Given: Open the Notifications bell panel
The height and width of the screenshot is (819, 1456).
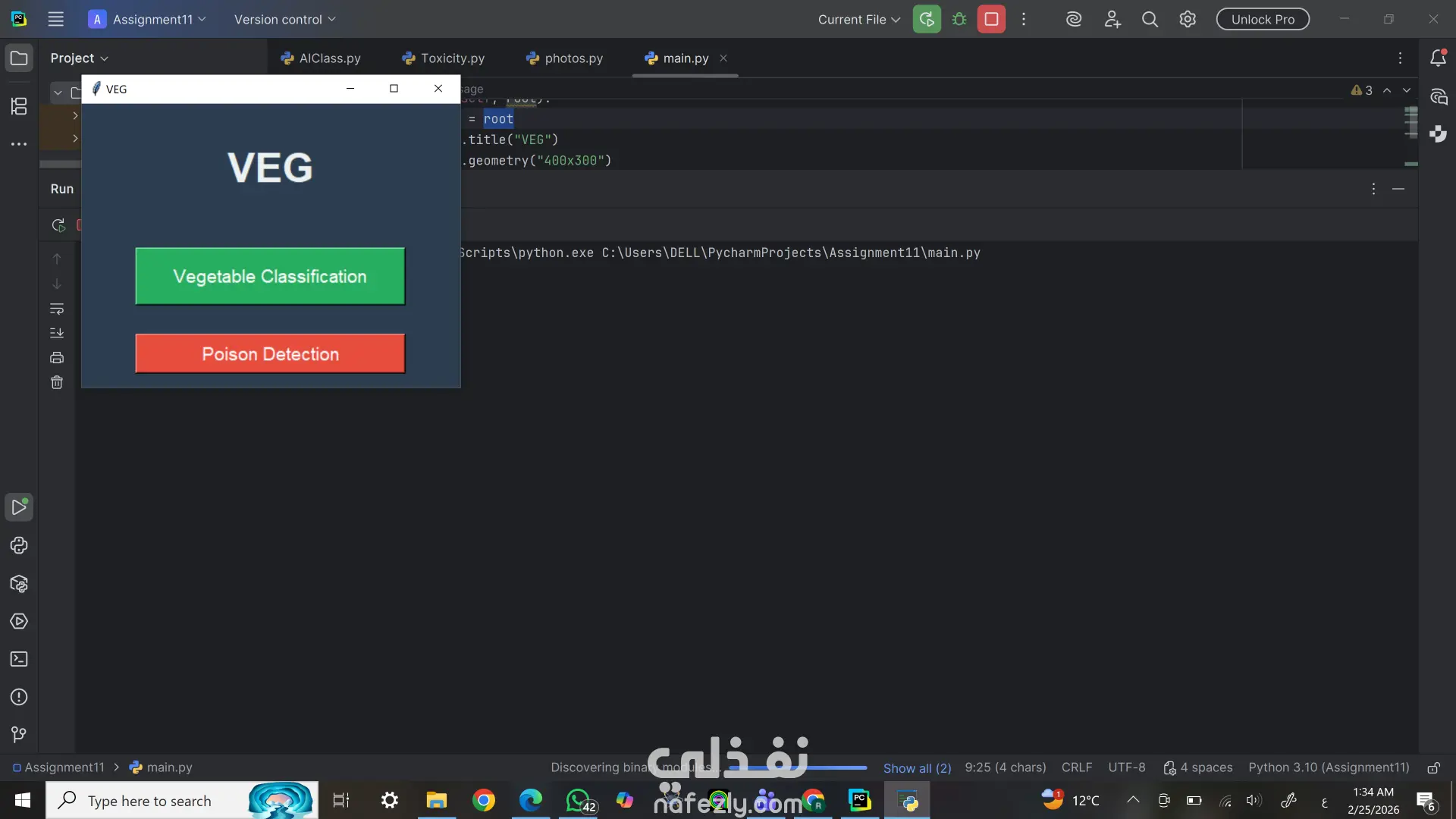Looking at the screenshot, I should pyautogui.click(x=1438, y=58).
